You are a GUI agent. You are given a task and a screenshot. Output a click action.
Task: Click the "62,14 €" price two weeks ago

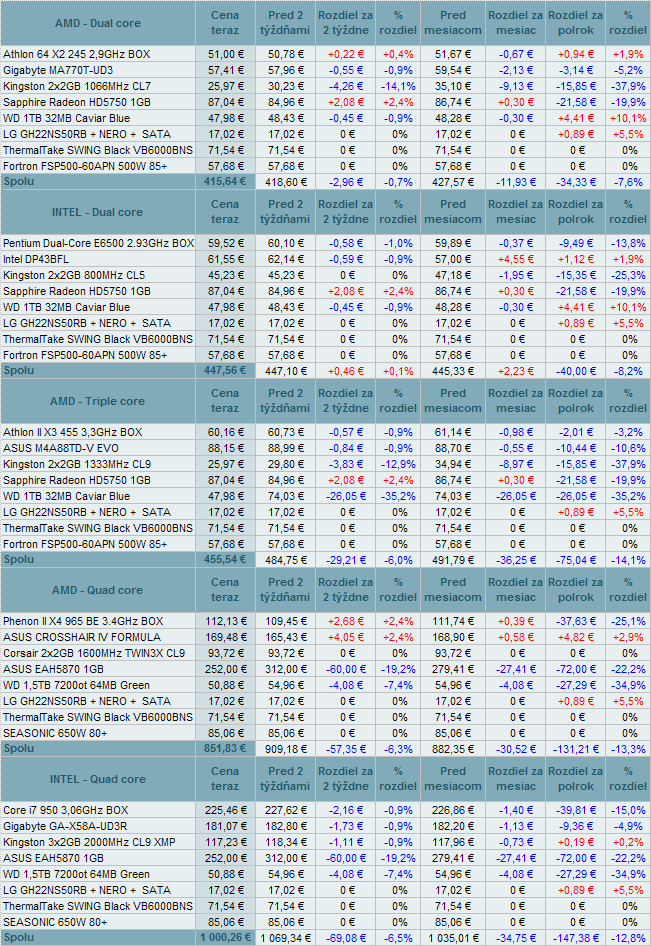(x=286, y=259)
